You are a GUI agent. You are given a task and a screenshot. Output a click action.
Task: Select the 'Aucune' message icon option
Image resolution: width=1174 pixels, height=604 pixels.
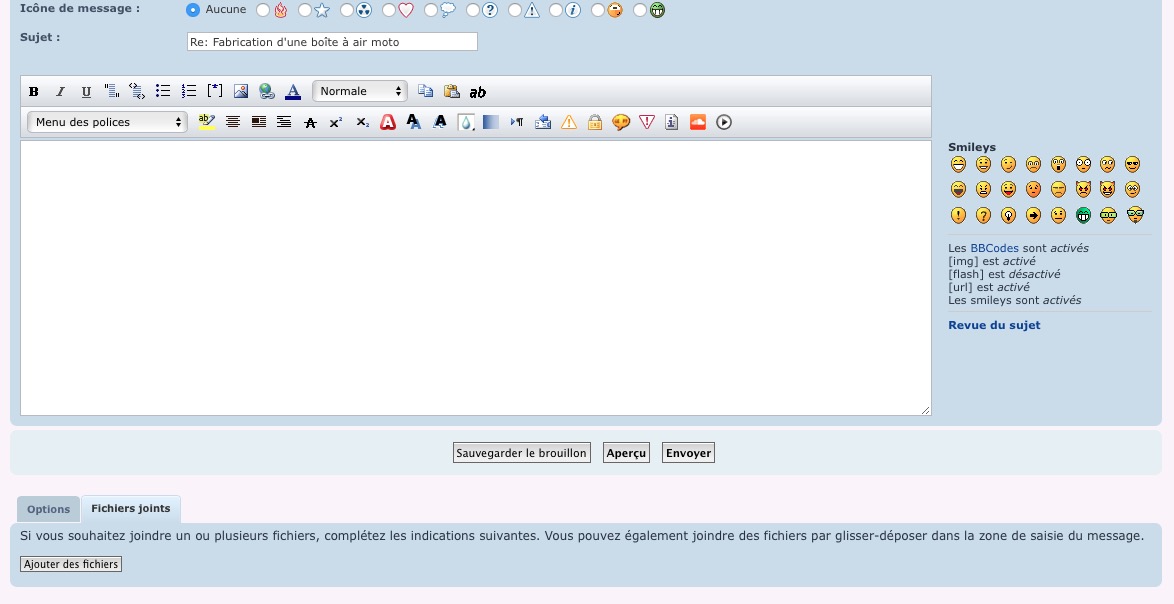coord(193,10)
